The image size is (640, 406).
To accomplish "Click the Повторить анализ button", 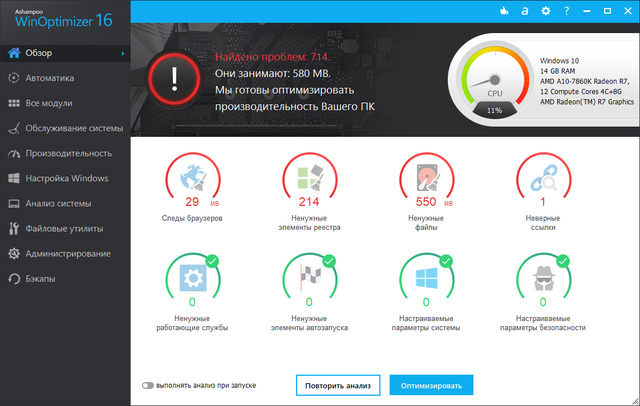I will (338, 384).
